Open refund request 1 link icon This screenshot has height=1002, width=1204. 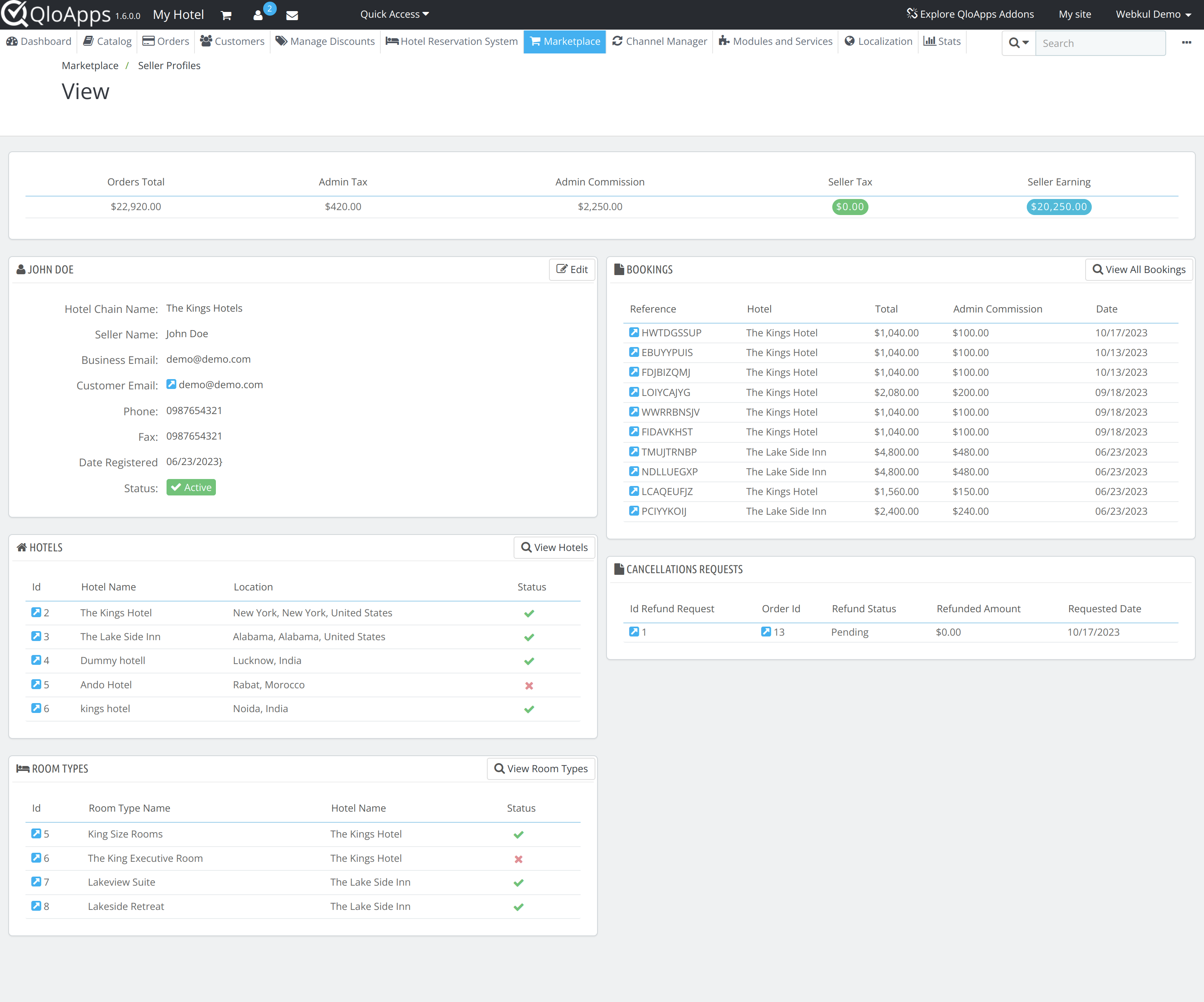click(x=634, y=632)
